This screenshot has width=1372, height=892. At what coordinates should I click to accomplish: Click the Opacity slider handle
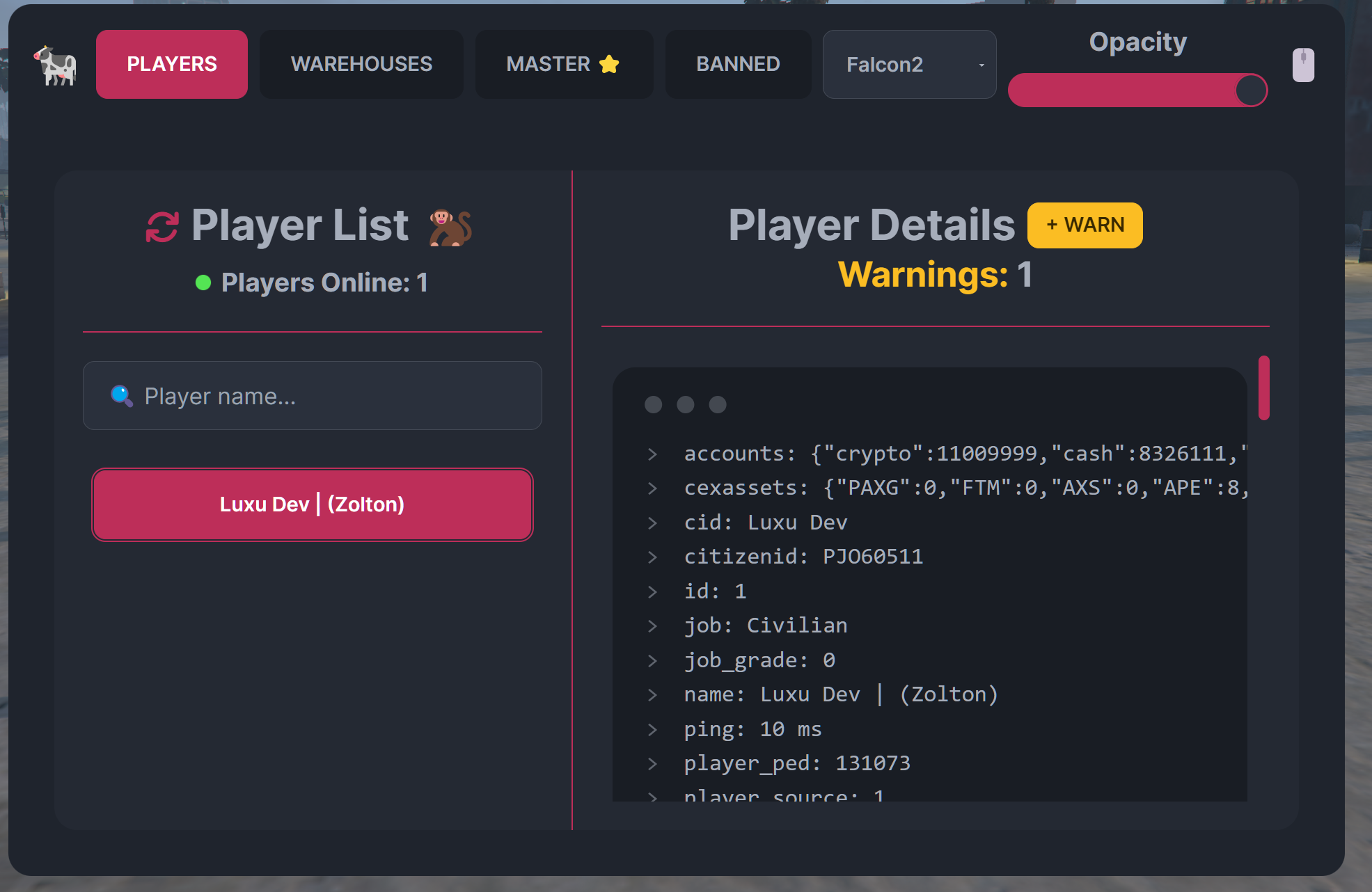click(1251, 90)
